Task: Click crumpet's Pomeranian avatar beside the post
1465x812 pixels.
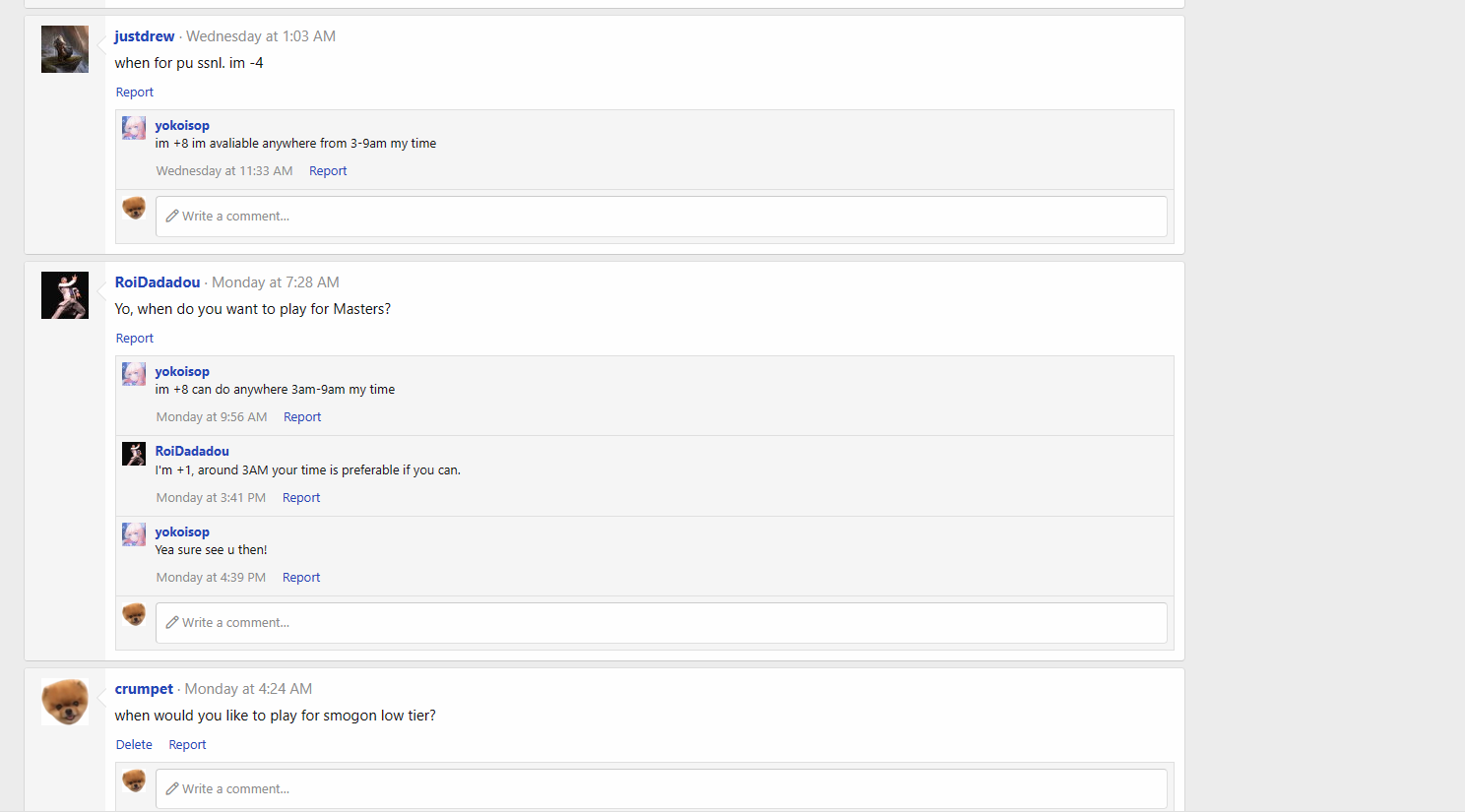Action: (x=65, y=702)
